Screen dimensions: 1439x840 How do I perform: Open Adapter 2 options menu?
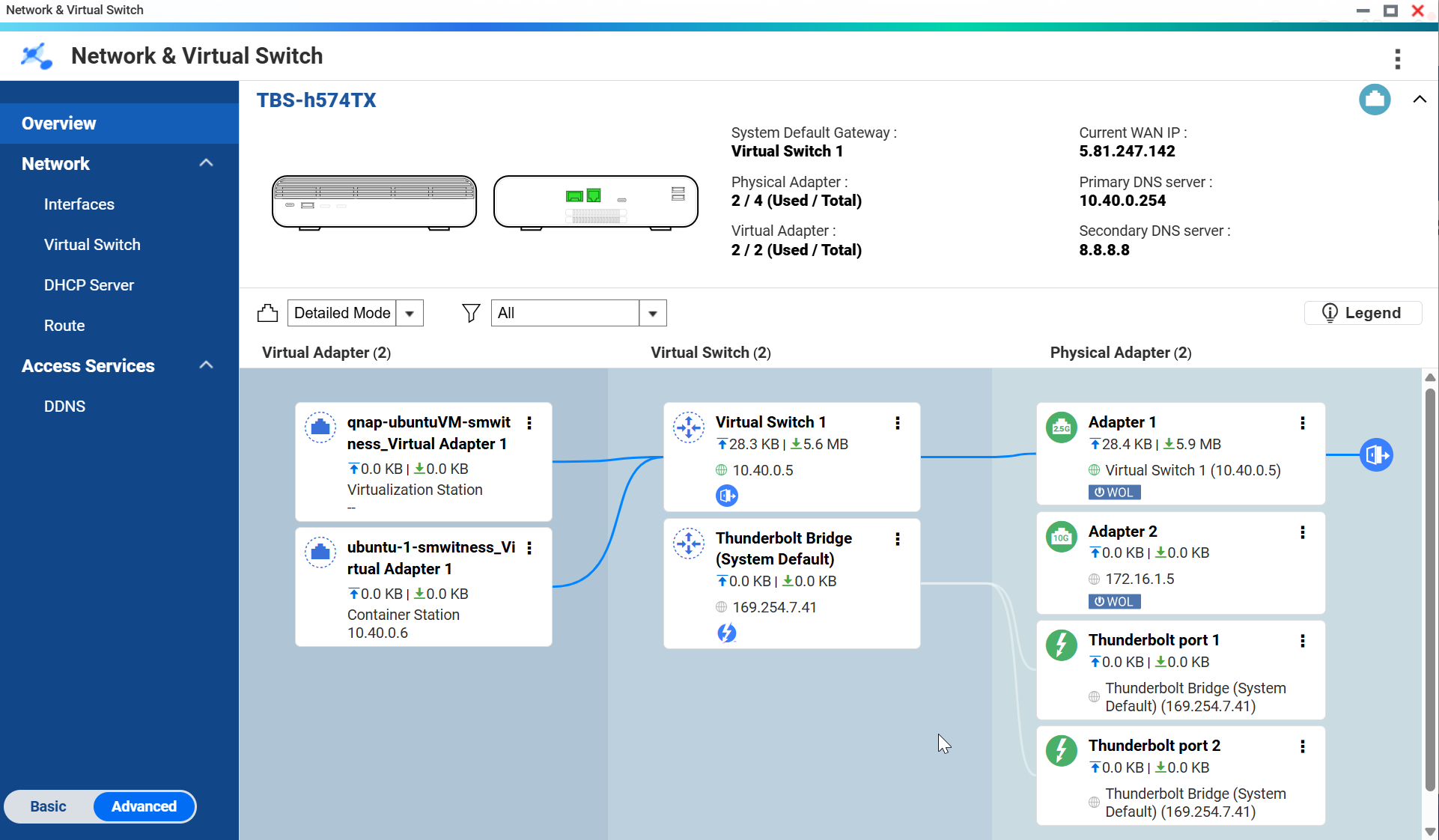tap(1303, 532)
